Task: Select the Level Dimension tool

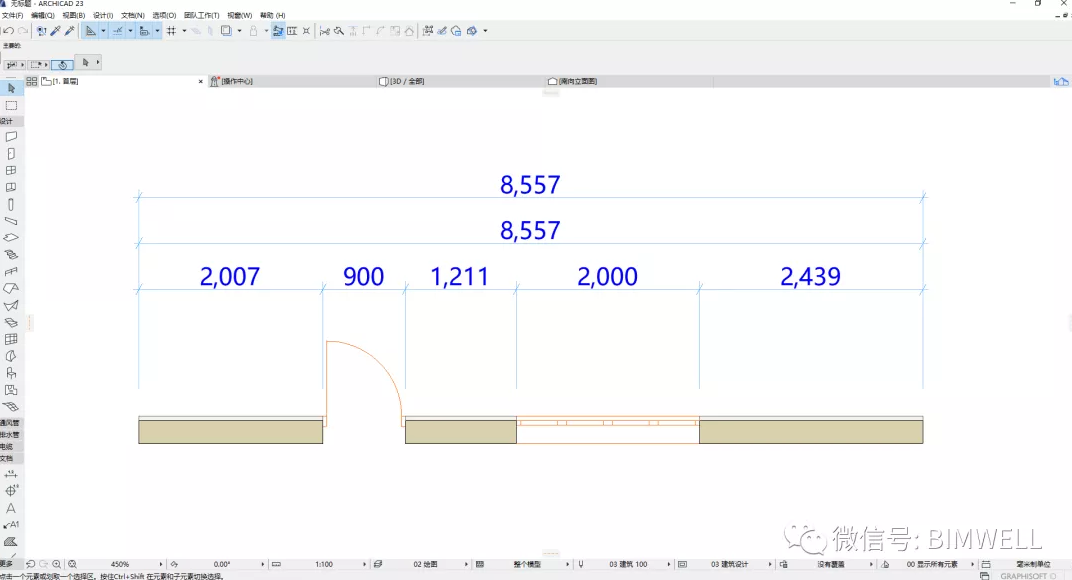Action: pos(11,491)
